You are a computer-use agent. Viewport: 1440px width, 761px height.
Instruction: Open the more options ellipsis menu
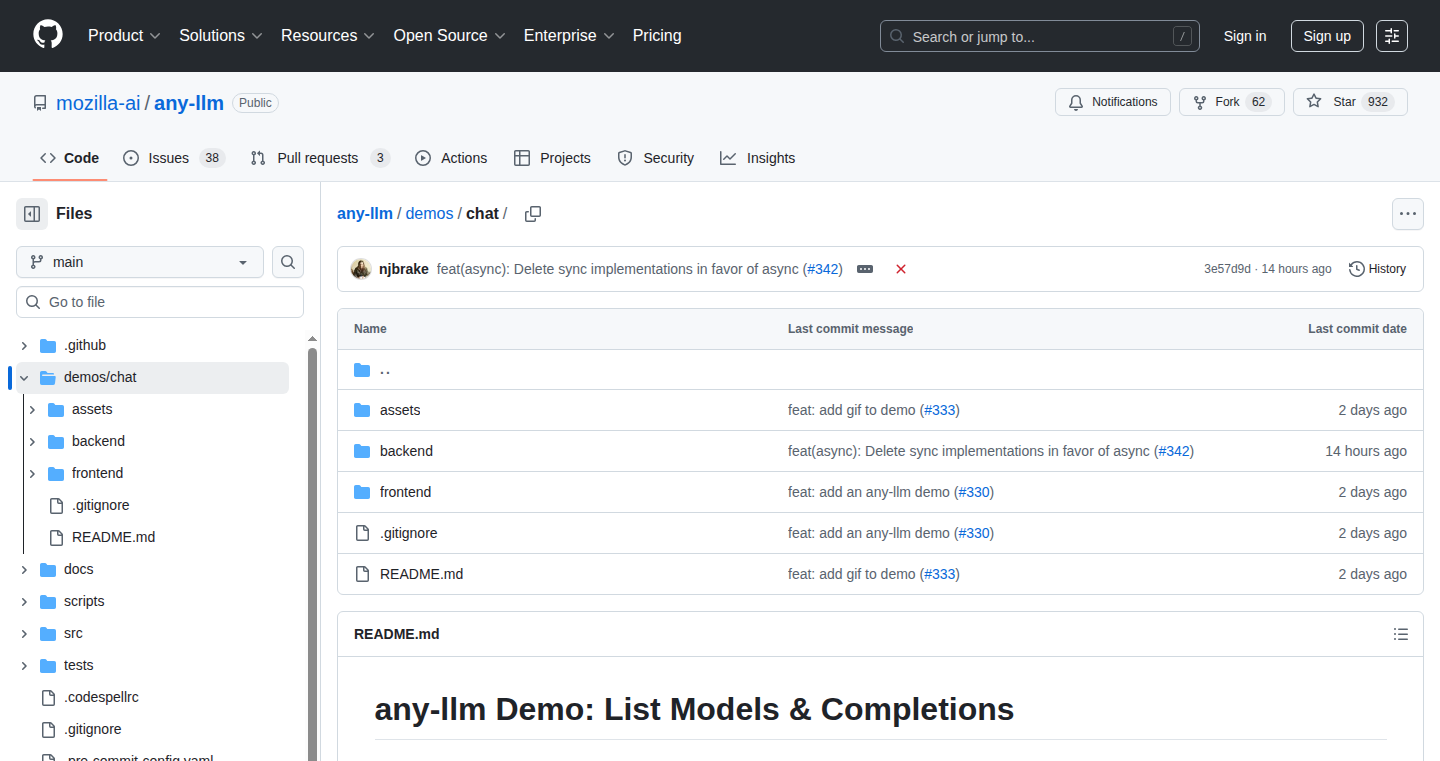pyautogui.click(x=1408, y=214)
